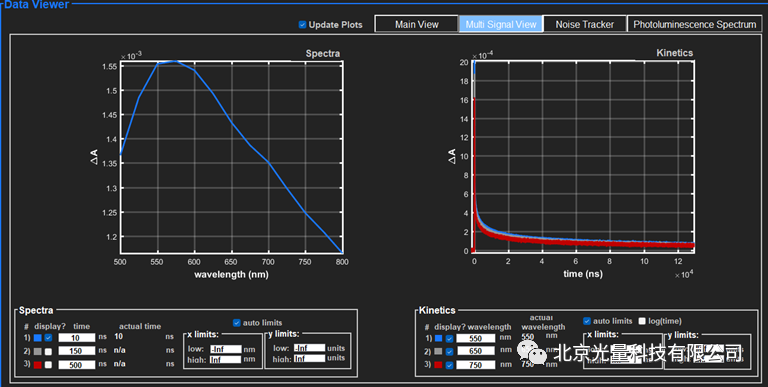Click the wavelength (nm) axis label

[x=231, y=274]
